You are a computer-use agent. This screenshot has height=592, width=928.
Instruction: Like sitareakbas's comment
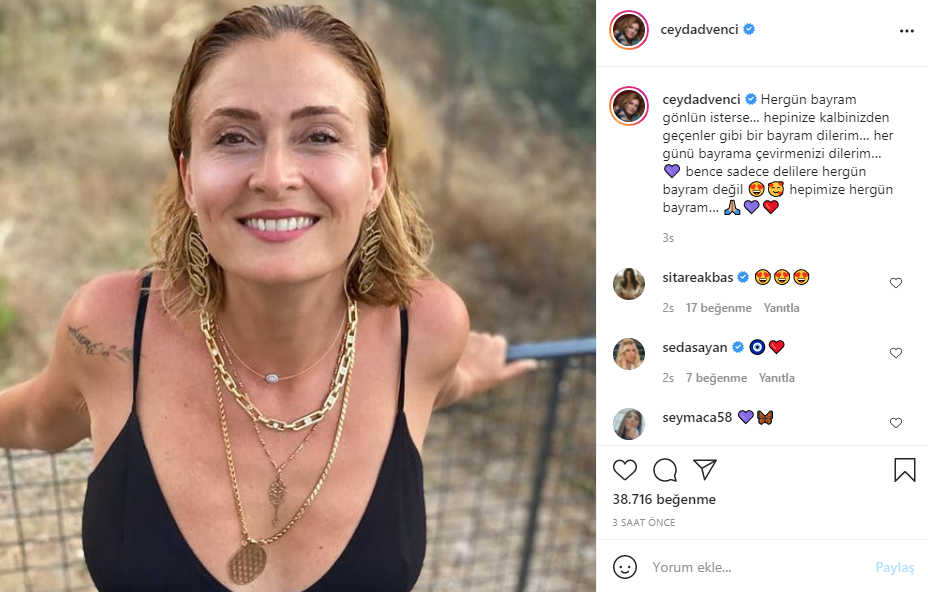[x=895, y=283]
